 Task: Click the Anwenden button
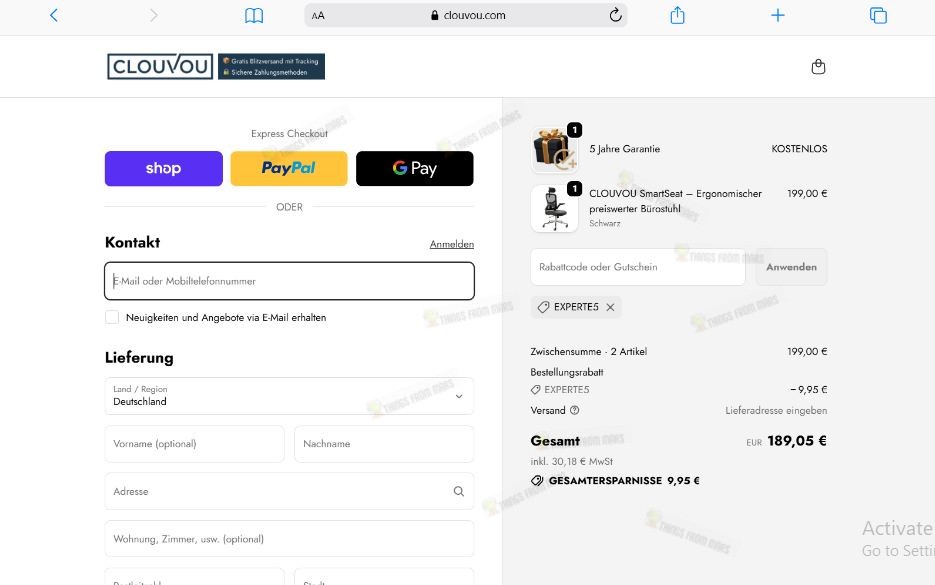791,267
